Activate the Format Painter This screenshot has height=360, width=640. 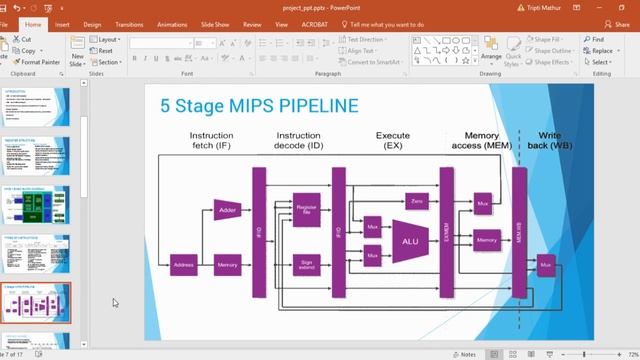click(x=36, y=62)
